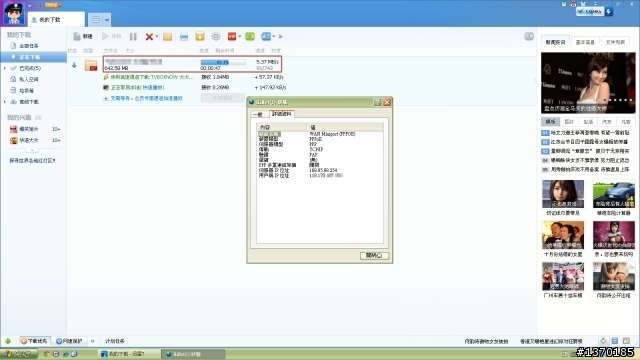The width and height of the screenshot is (640, 360).
Task: Click the gray toggle icon at toolbar right end
Action: (x=529, y=36)
